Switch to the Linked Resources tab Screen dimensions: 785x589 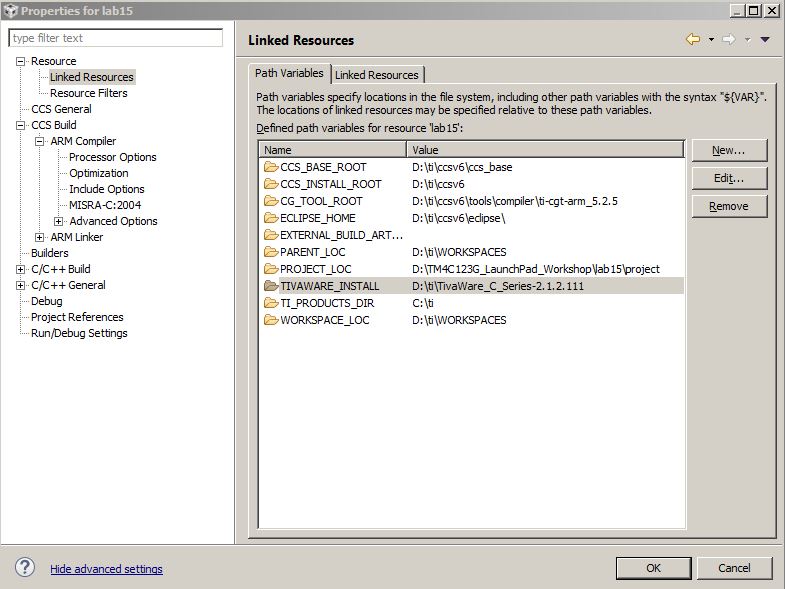pyautogui.click(x=376, y=75)
